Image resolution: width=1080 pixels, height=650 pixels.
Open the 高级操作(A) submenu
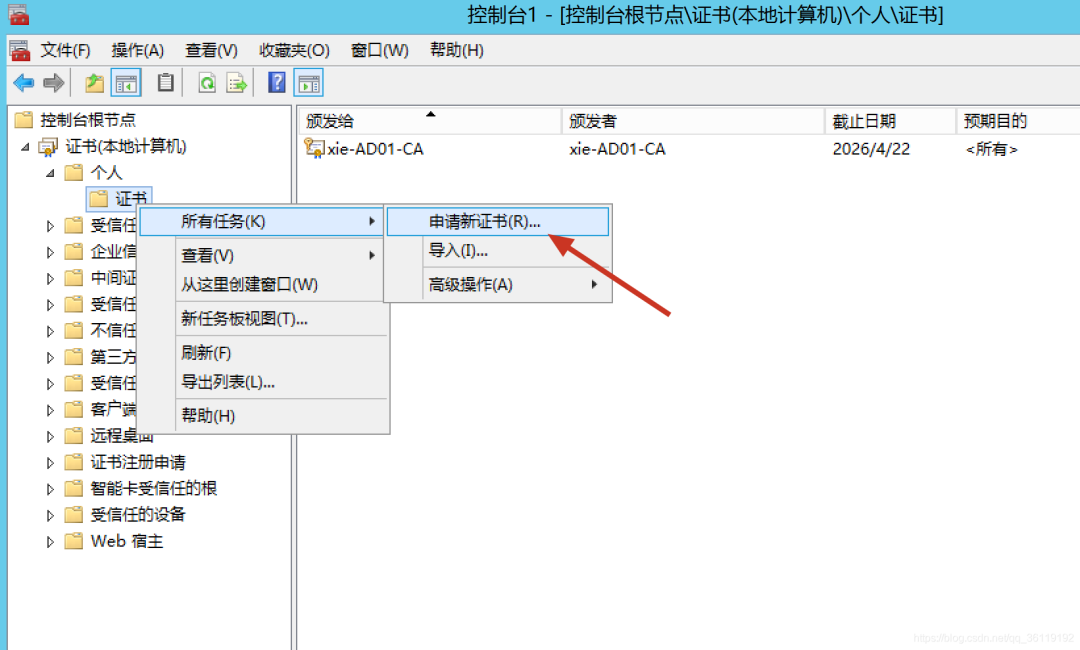[470, 284]
